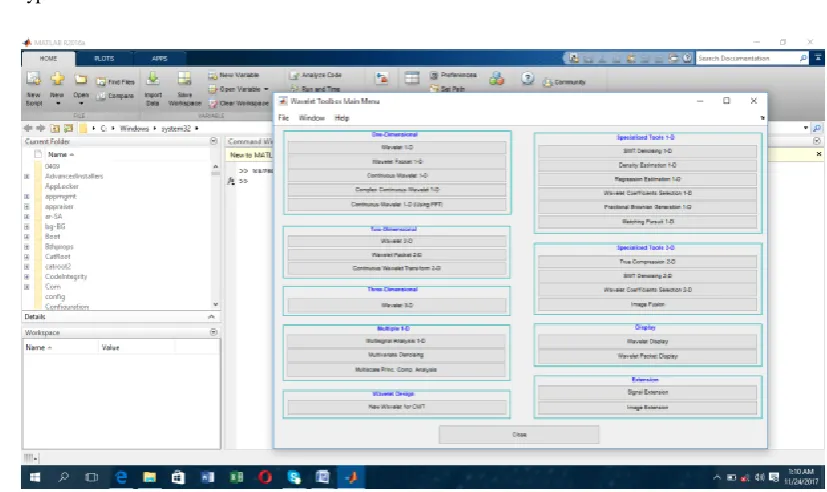The image size is (827, 492).
Task: Click the up one level folder icon
Action: (x=55, y=128)
